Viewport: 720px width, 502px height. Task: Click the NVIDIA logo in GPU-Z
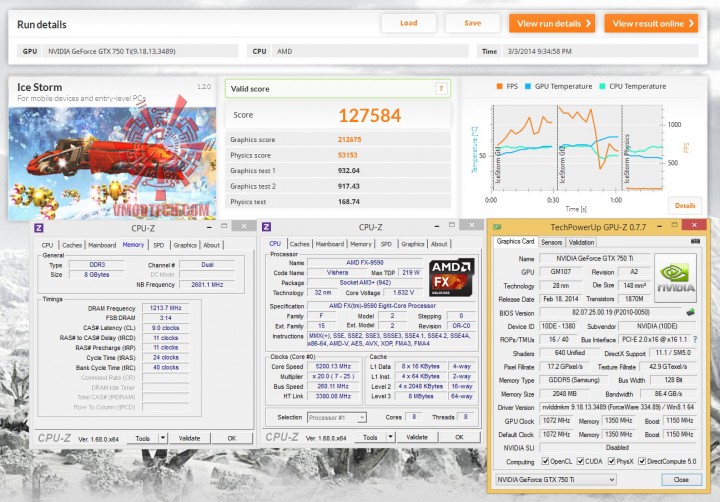tap(675, 278)
